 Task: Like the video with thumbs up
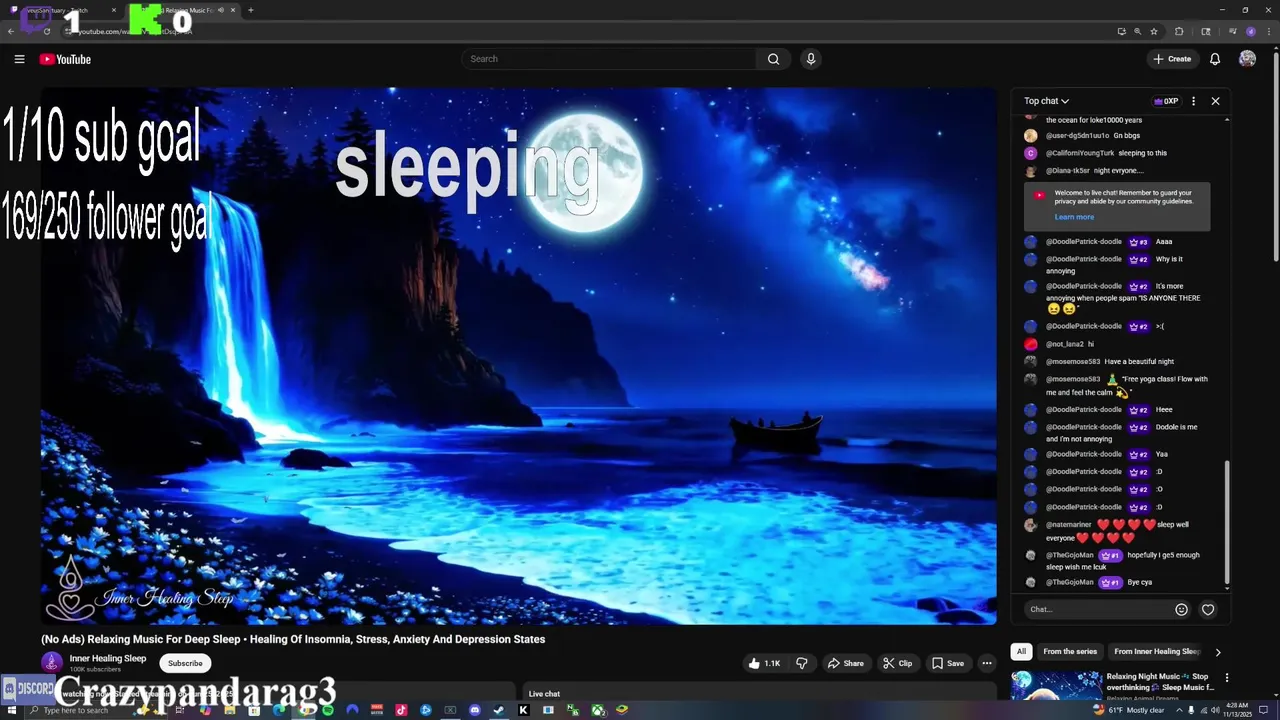(766, 663)
